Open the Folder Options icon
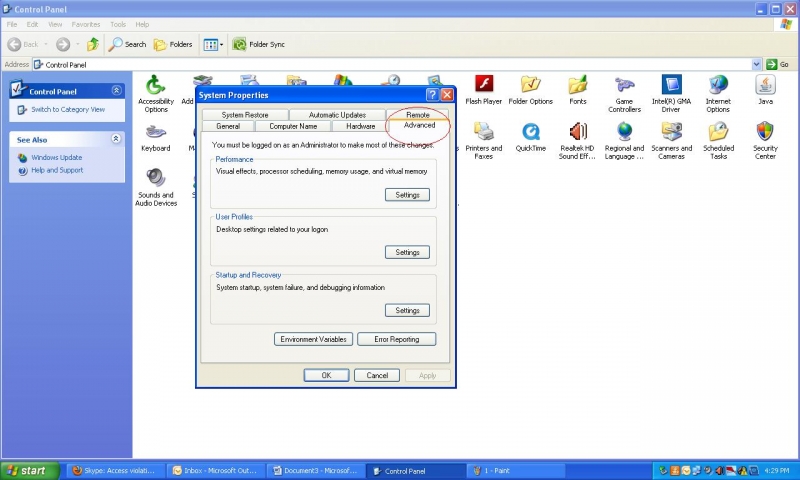 click(530, 86)
